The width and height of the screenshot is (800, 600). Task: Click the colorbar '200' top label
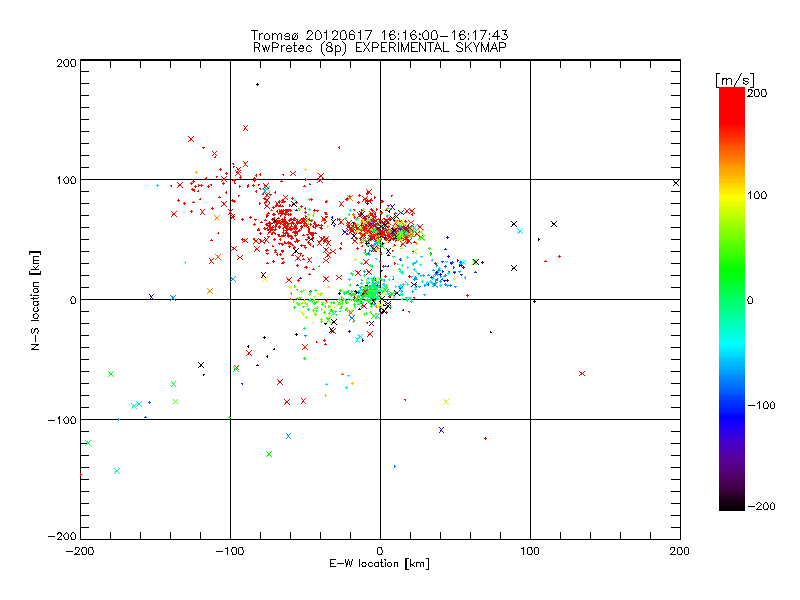pos(757,93)
